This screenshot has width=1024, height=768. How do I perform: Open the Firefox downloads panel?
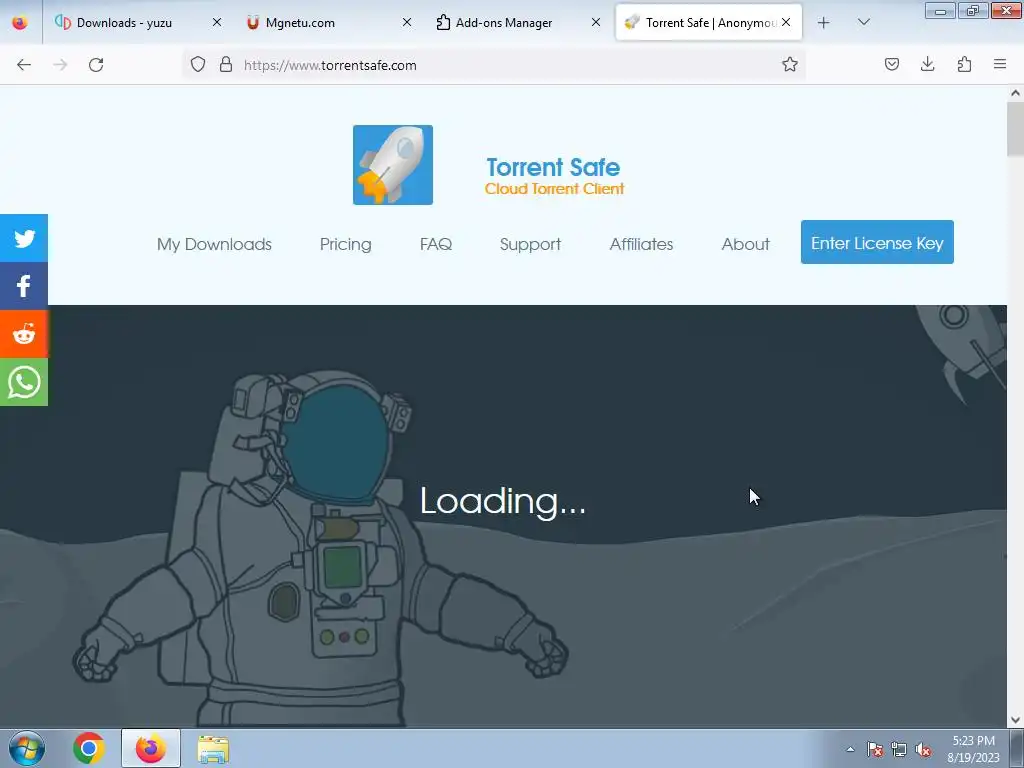[927, 65]
